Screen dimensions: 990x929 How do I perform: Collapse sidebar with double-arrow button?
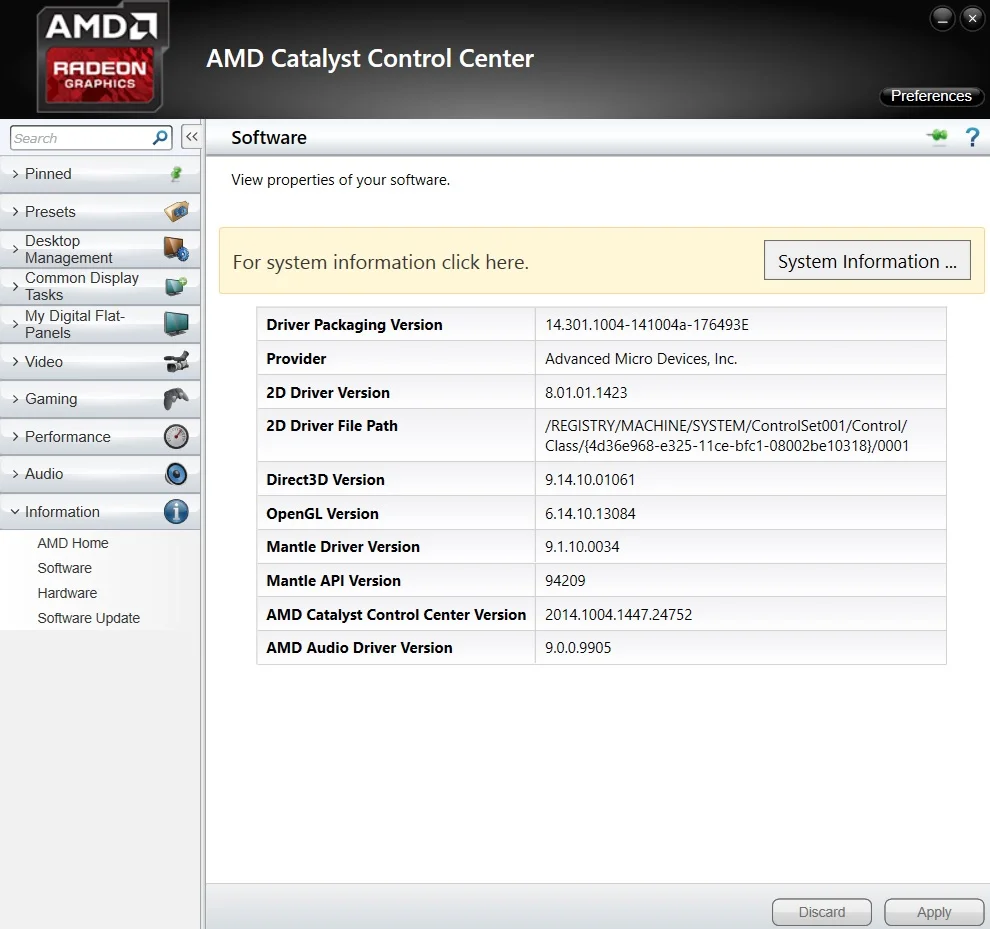192,136
